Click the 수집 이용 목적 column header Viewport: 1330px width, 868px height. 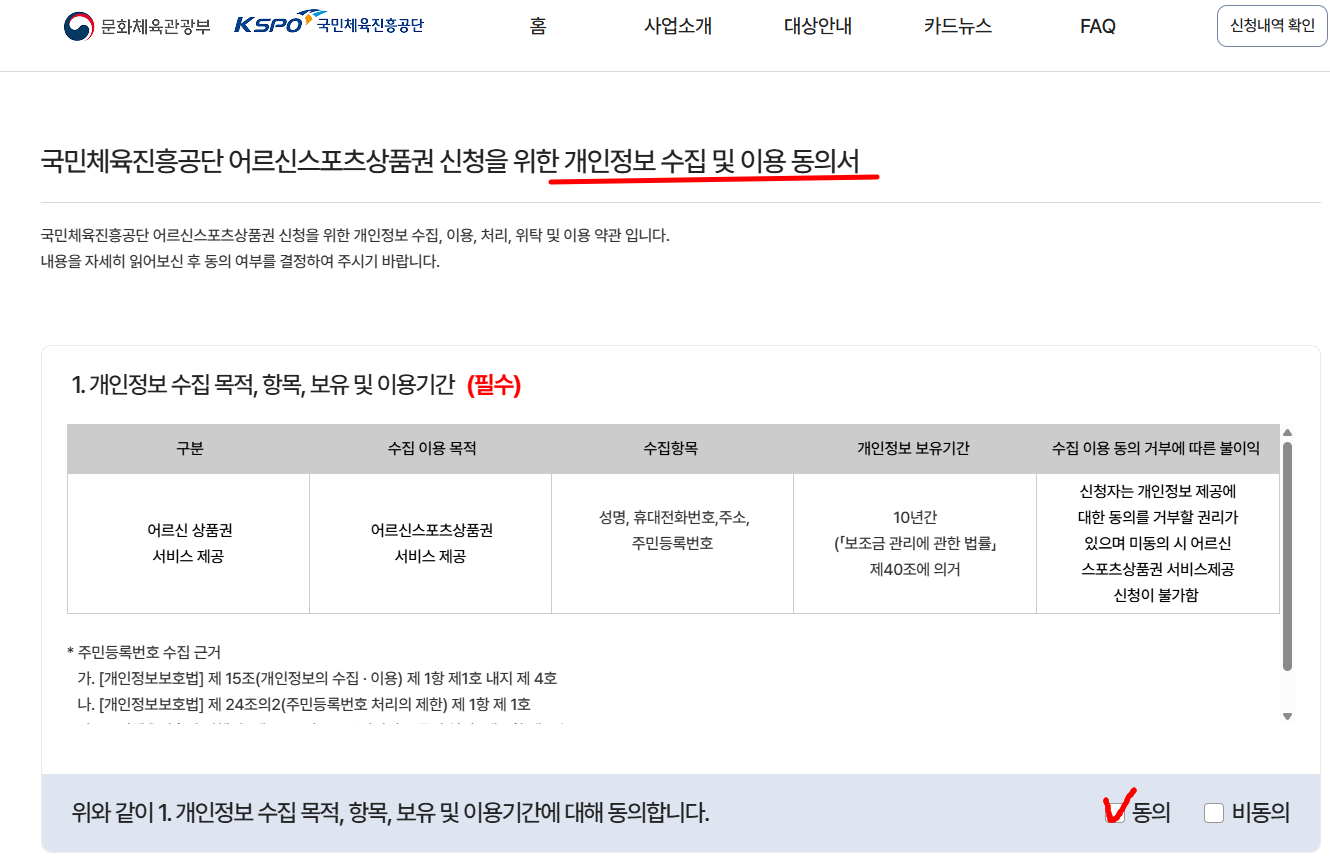pyautogui.click(x=431, y=449)
